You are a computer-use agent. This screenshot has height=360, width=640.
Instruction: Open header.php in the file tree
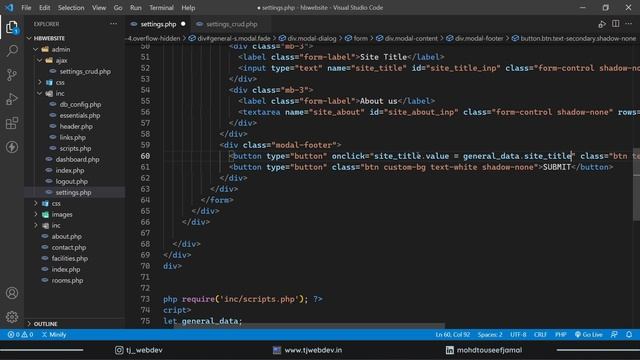[76, 127]
